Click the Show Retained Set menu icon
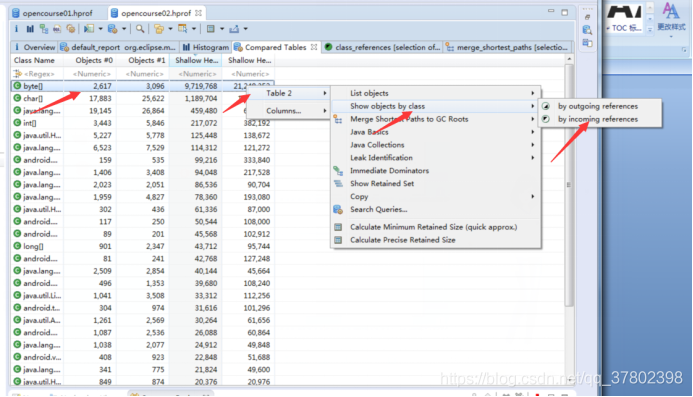The width and height of the screenshot is (693, 397). 338,183
